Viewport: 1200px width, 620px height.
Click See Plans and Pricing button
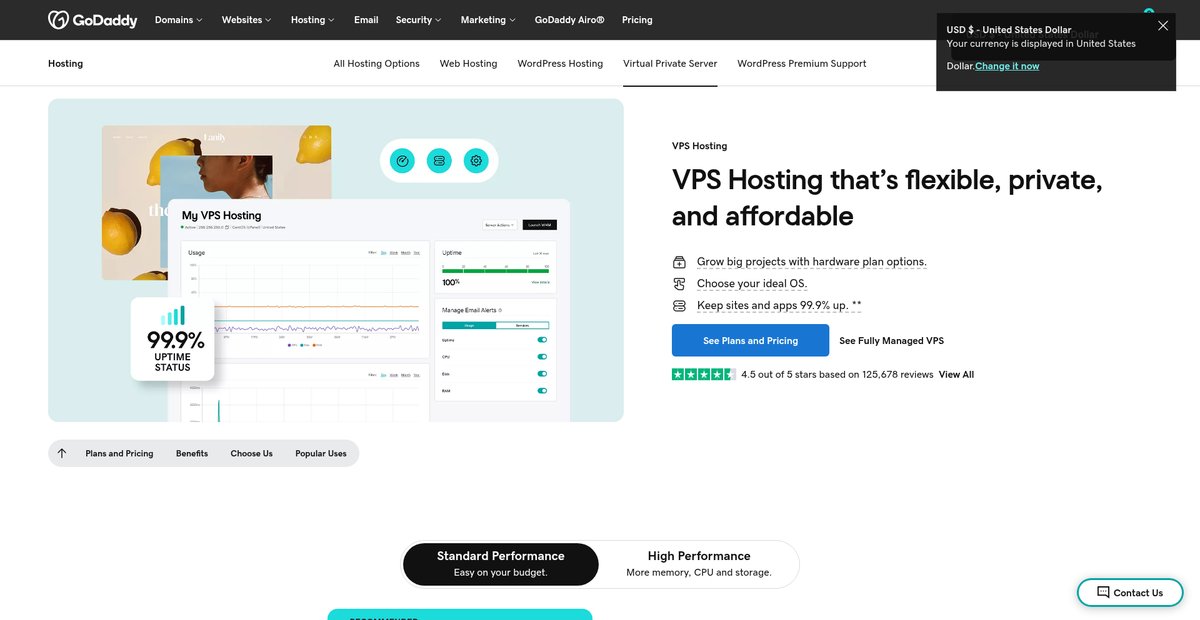tap(750, 340)
